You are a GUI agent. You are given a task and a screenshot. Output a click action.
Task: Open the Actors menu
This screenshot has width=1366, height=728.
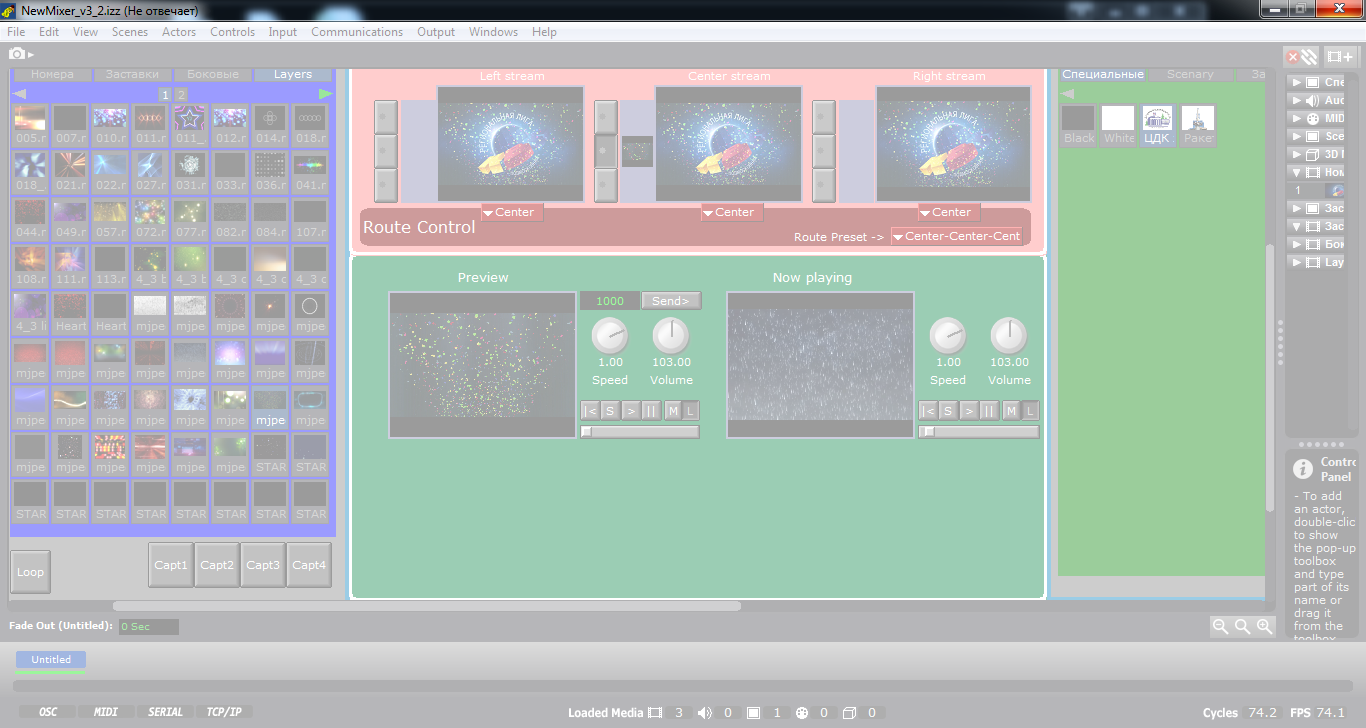coord(179,32)
